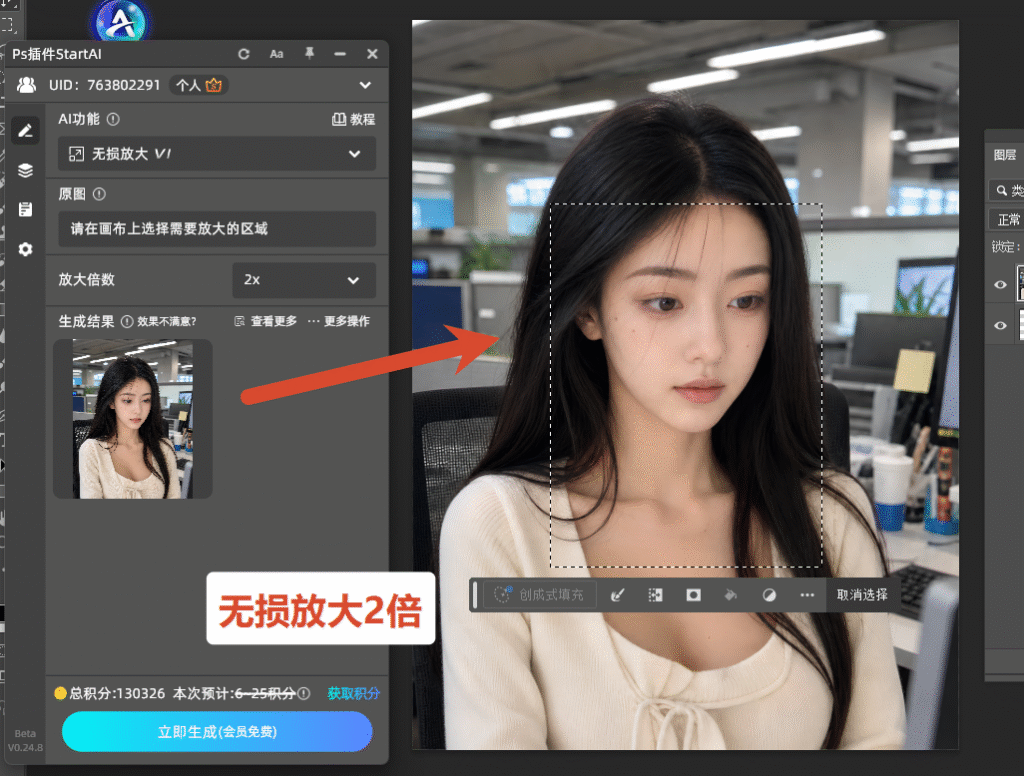Click the user avatar icon beside UID
1024x776 pixels.
27,85
